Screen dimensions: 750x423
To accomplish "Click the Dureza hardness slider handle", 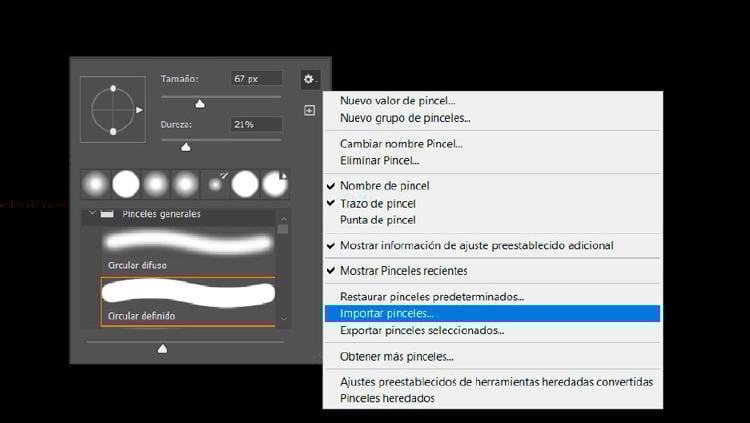I will [186, 147].
